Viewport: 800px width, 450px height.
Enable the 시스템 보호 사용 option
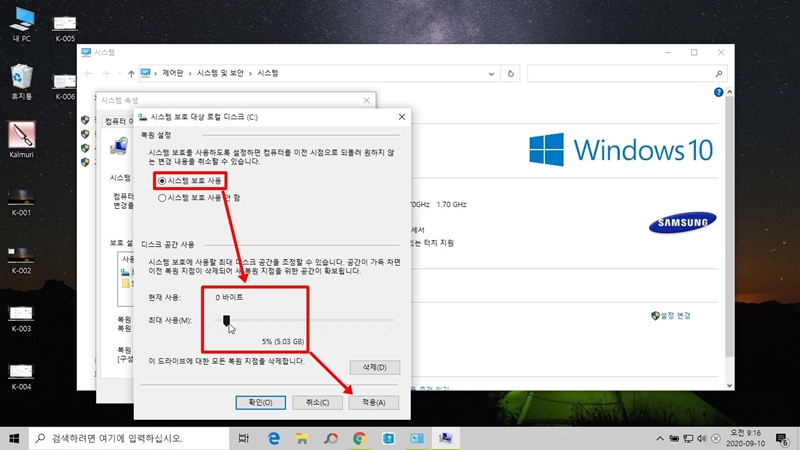(190, 181)
